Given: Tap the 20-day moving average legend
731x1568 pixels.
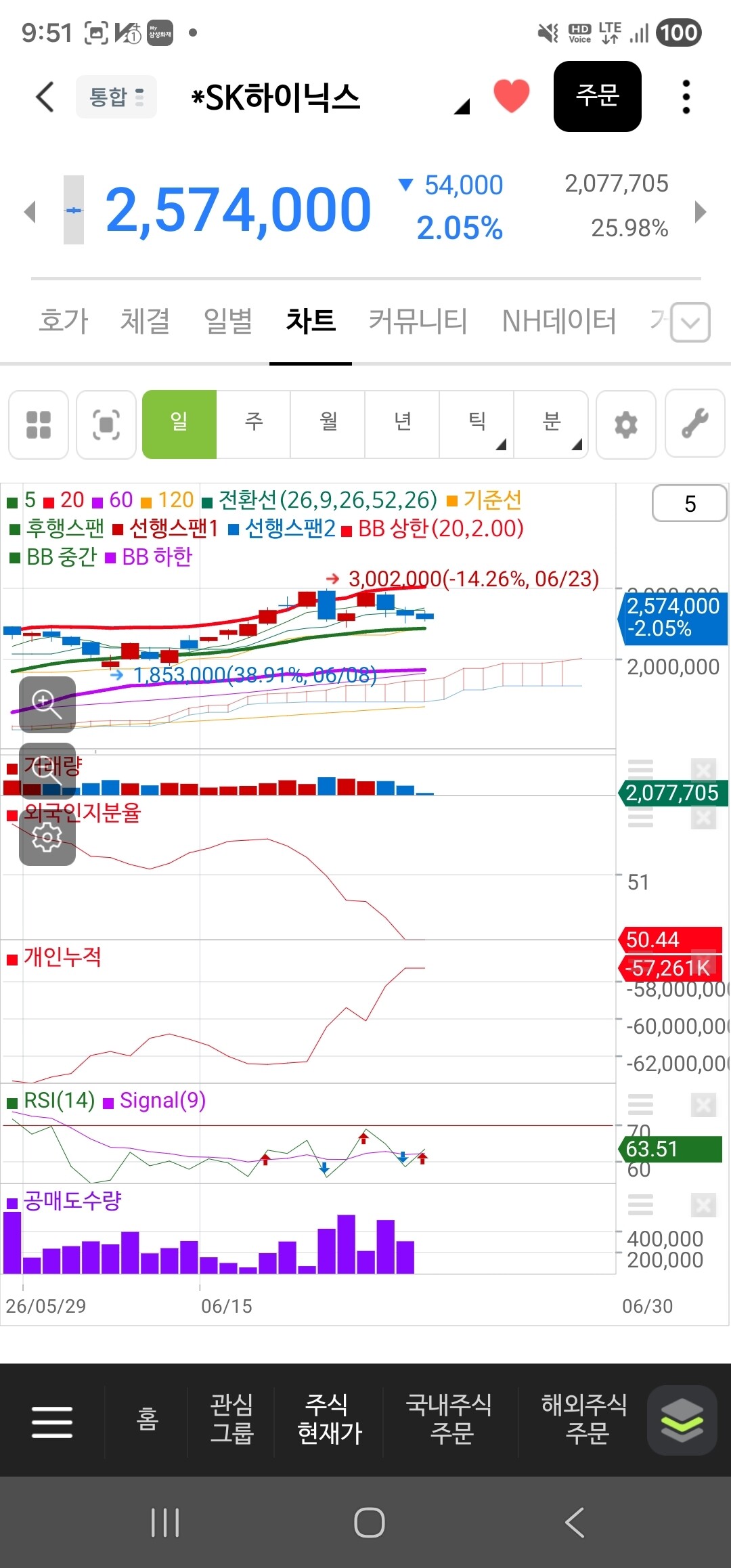Looking at the screenshot, I should click(x=64, y=500).
